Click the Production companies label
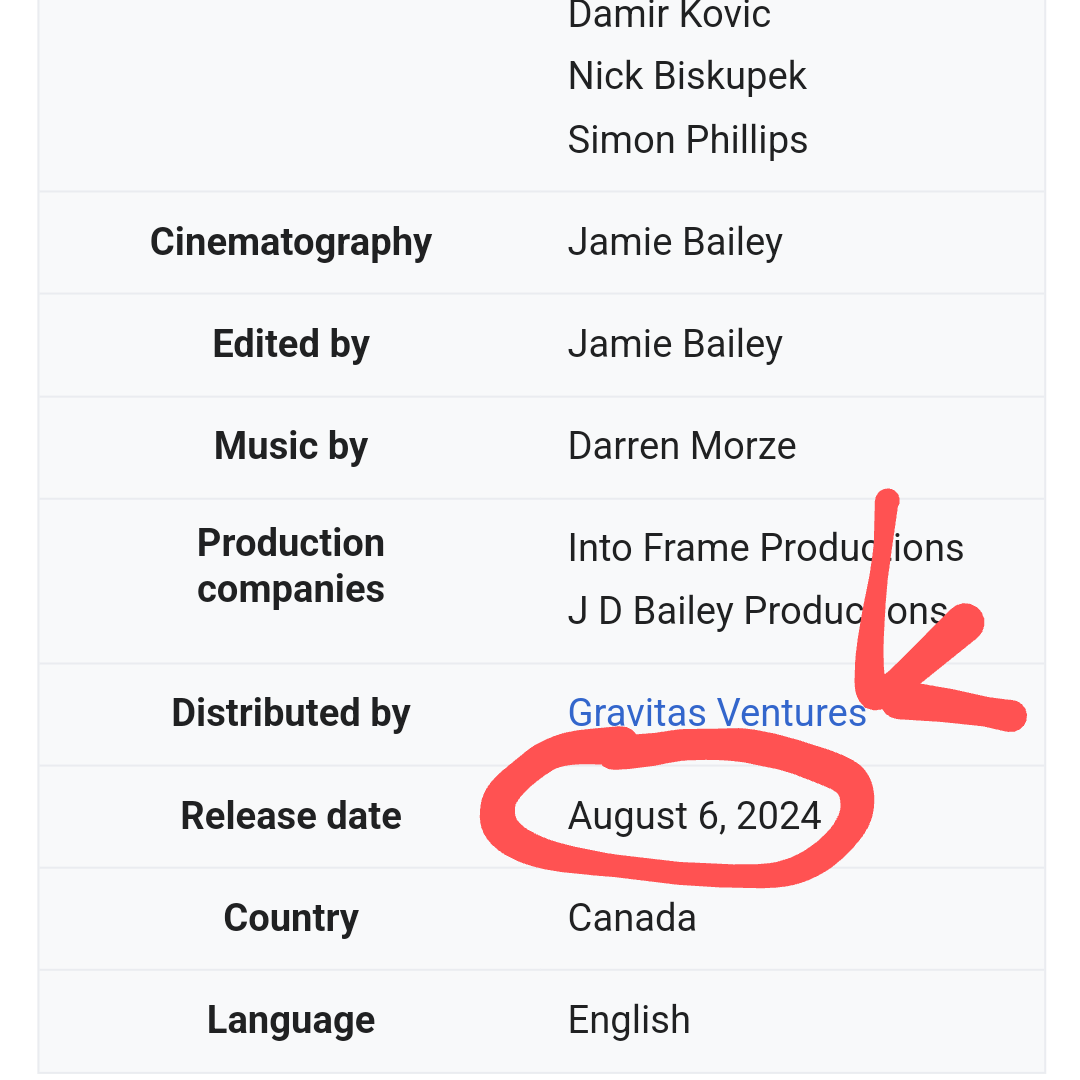 [x=291, y=566]
